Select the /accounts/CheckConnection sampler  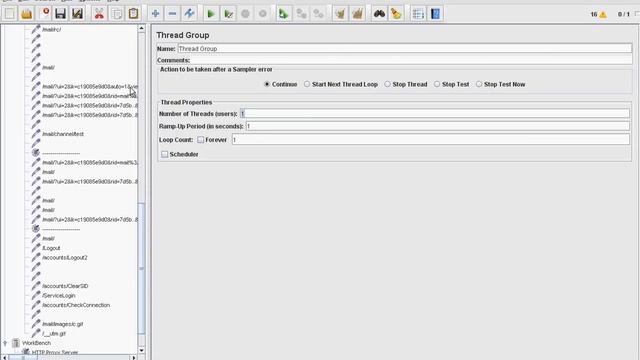pyautogui.click(x=76, y=305)
